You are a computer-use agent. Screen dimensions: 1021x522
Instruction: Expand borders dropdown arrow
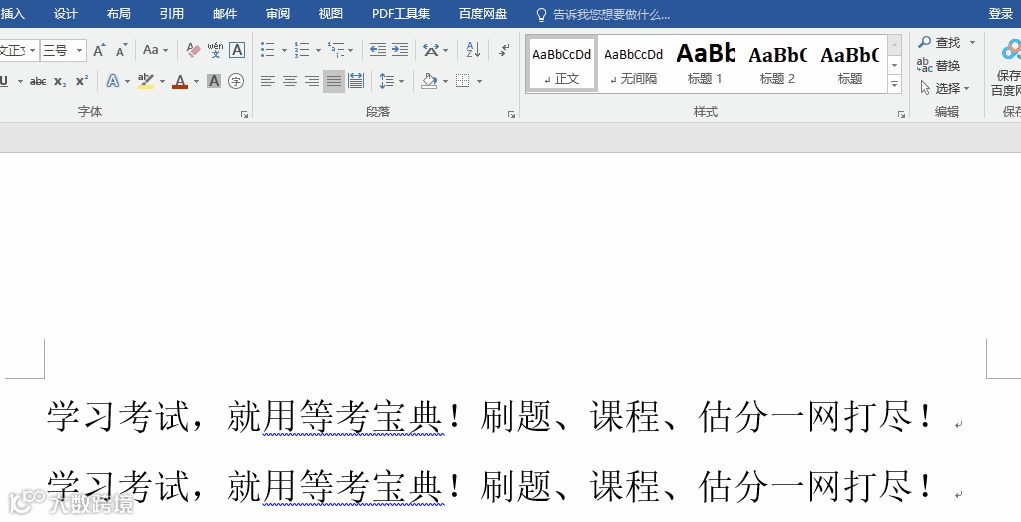tap(479, 81)
